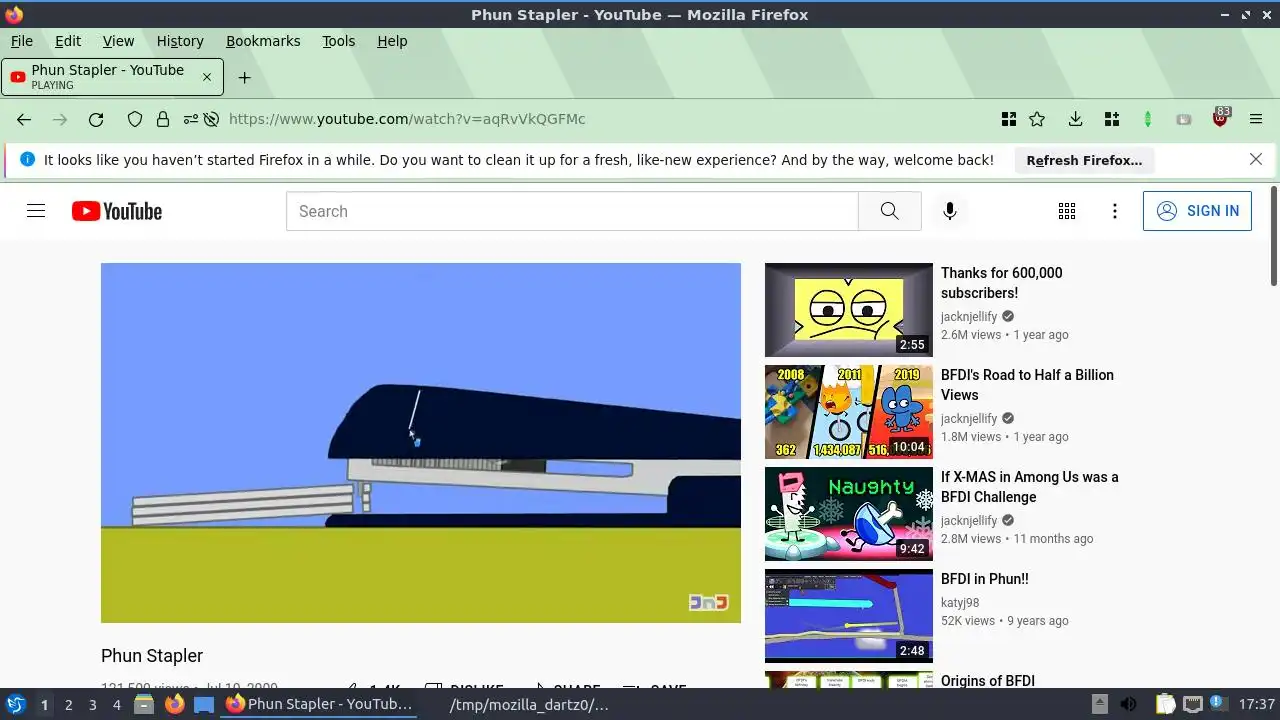Open the YouTube guide hamburger menu

click(x=36, y=211)
